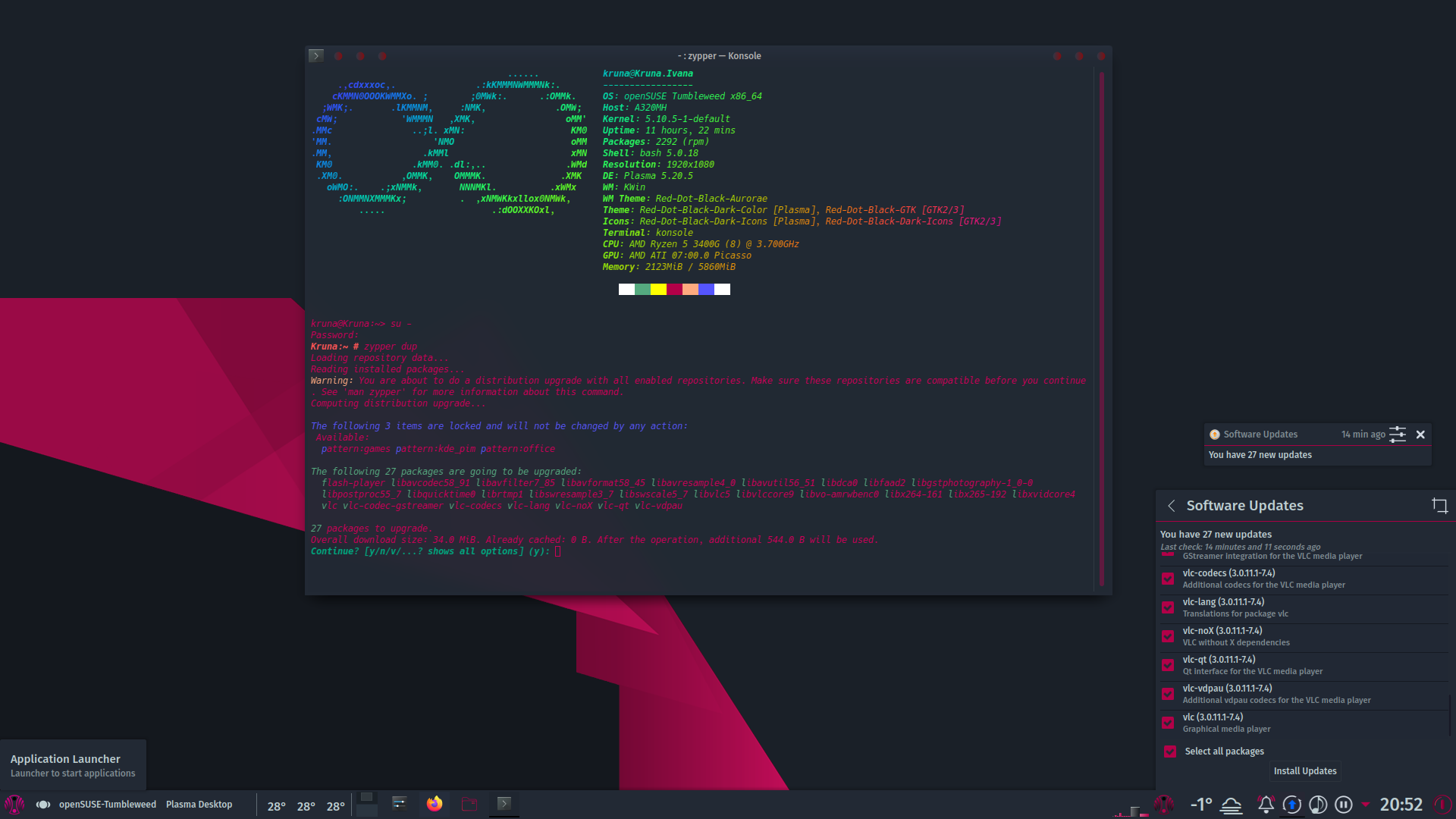Toggle the Select all packages checkbox
Image resolution: width=1456 pixels, height=819 pixels.
1170,752
